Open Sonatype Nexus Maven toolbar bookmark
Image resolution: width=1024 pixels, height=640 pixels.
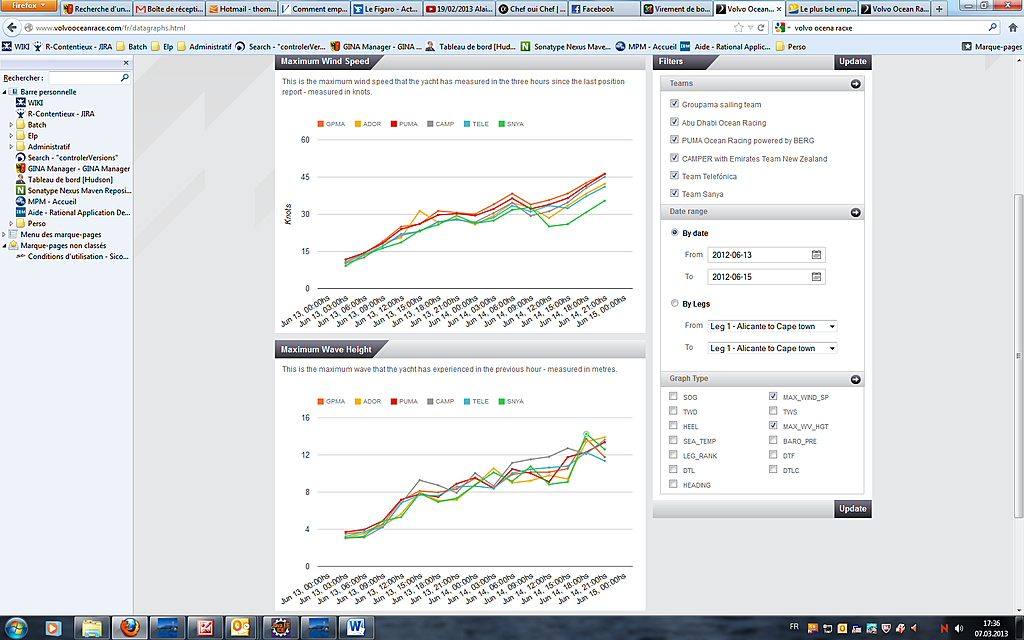(x=566, y=46)
